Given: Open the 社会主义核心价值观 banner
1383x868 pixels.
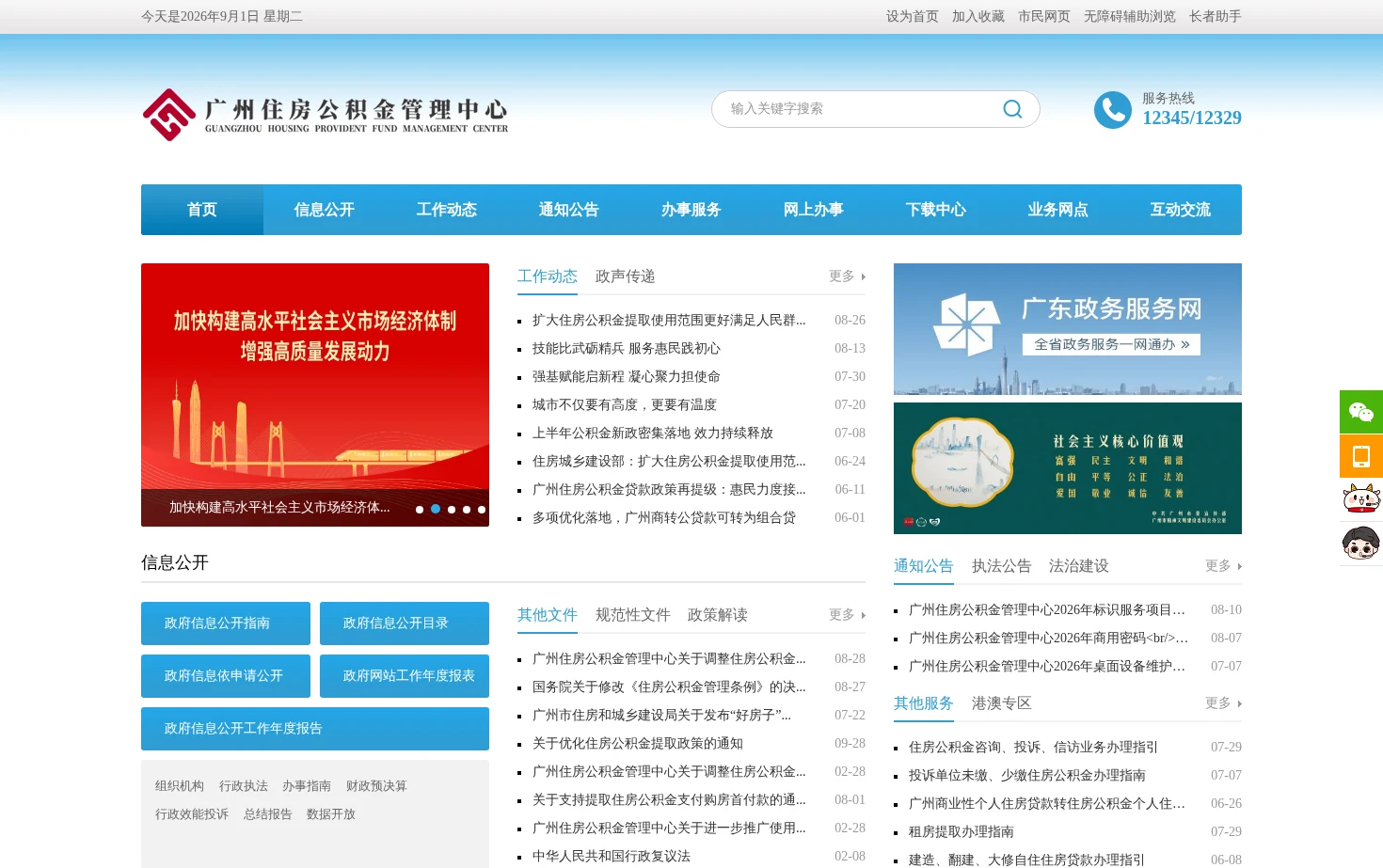Looking at the screenshot, I should pos(1068,468).
